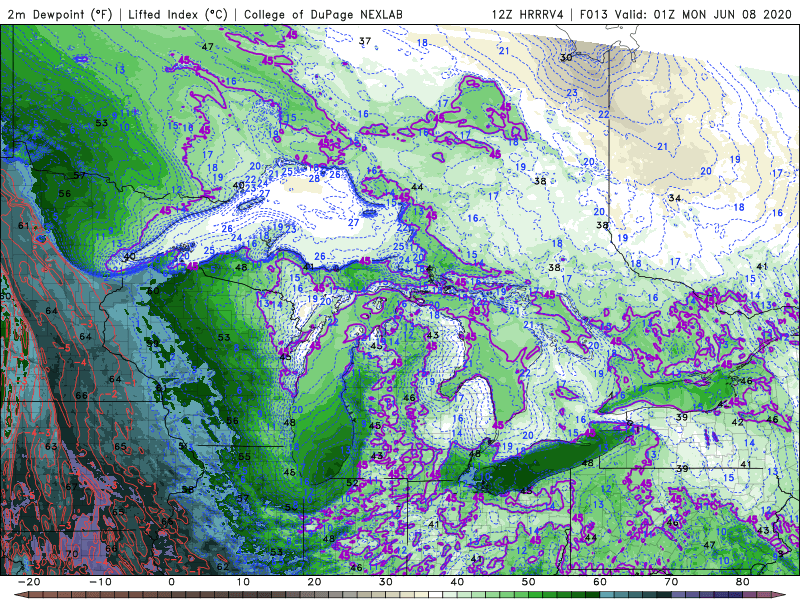Click the black '62' dewpoint value on map

tap(223, 566)
